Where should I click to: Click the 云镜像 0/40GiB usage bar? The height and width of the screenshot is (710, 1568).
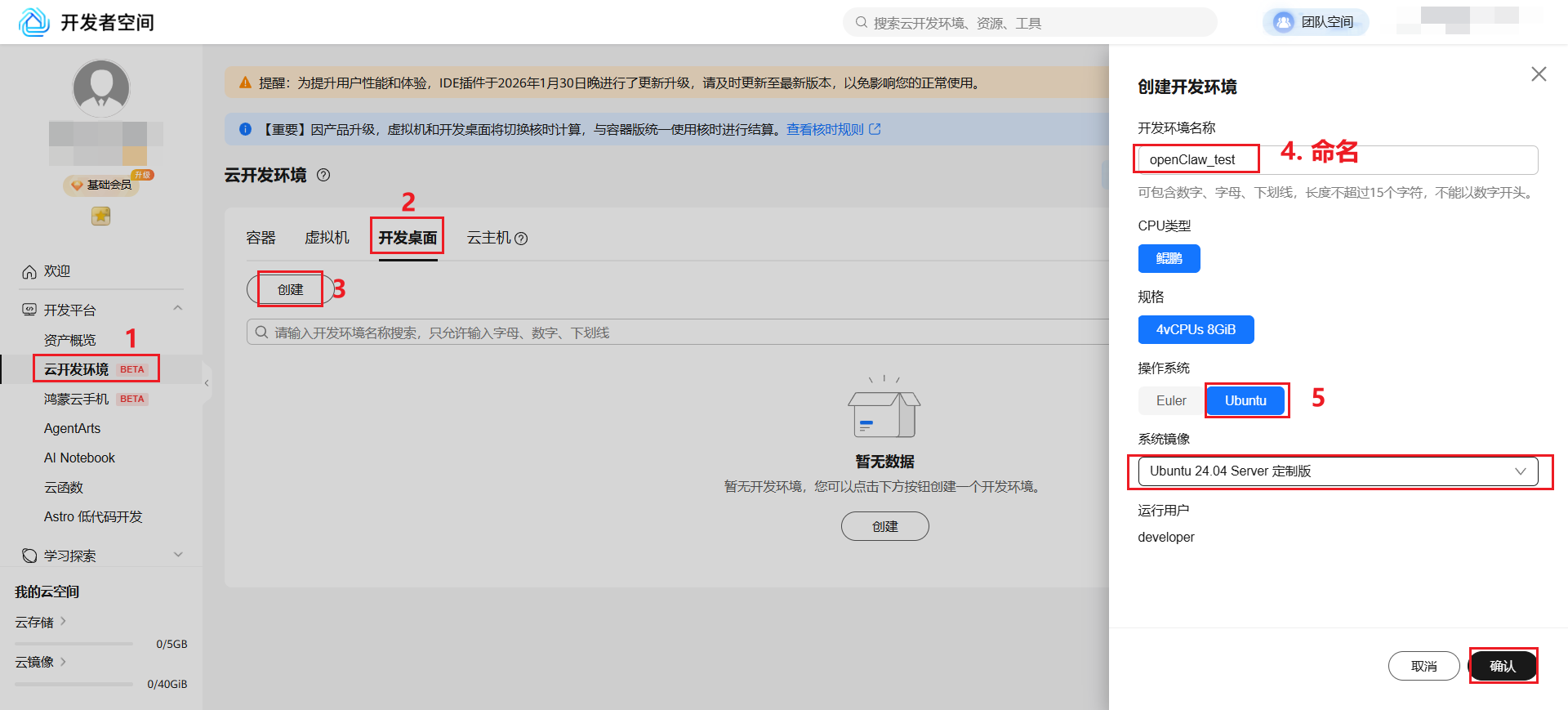(x=73, y=684)
